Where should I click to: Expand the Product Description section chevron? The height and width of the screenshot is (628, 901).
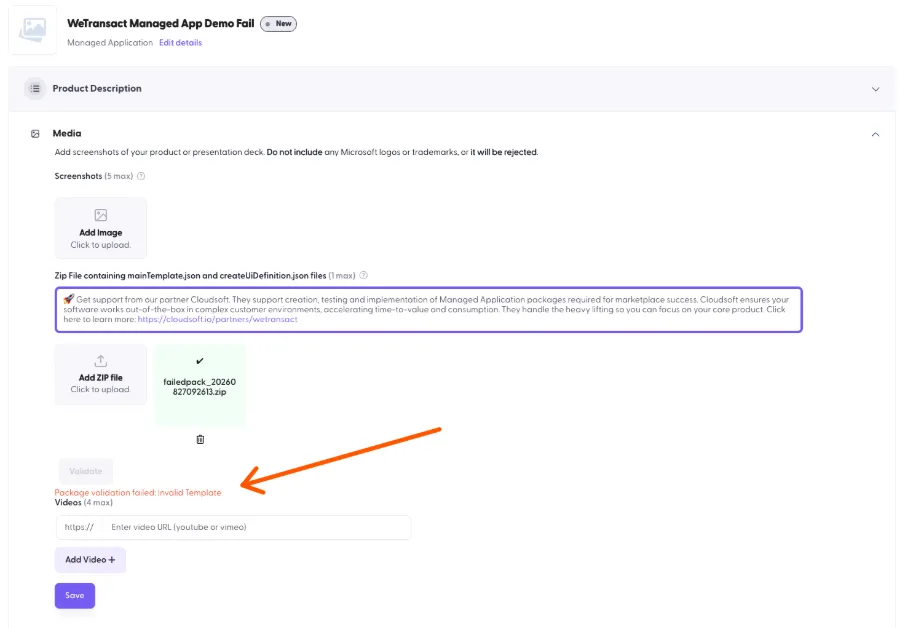coord(875,89)
